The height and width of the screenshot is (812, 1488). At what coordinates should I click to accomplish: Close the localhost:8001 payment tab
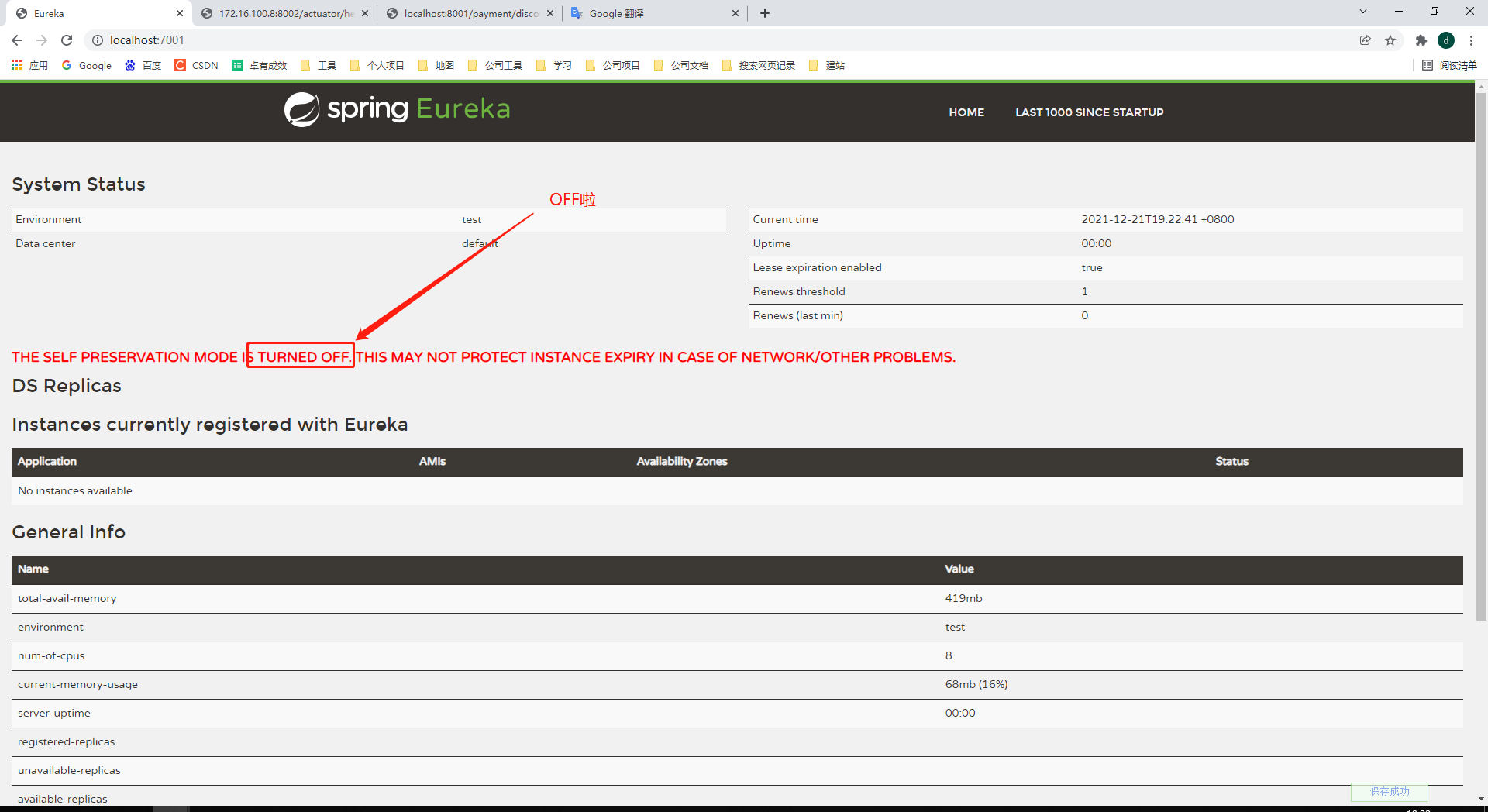(550, 13)
